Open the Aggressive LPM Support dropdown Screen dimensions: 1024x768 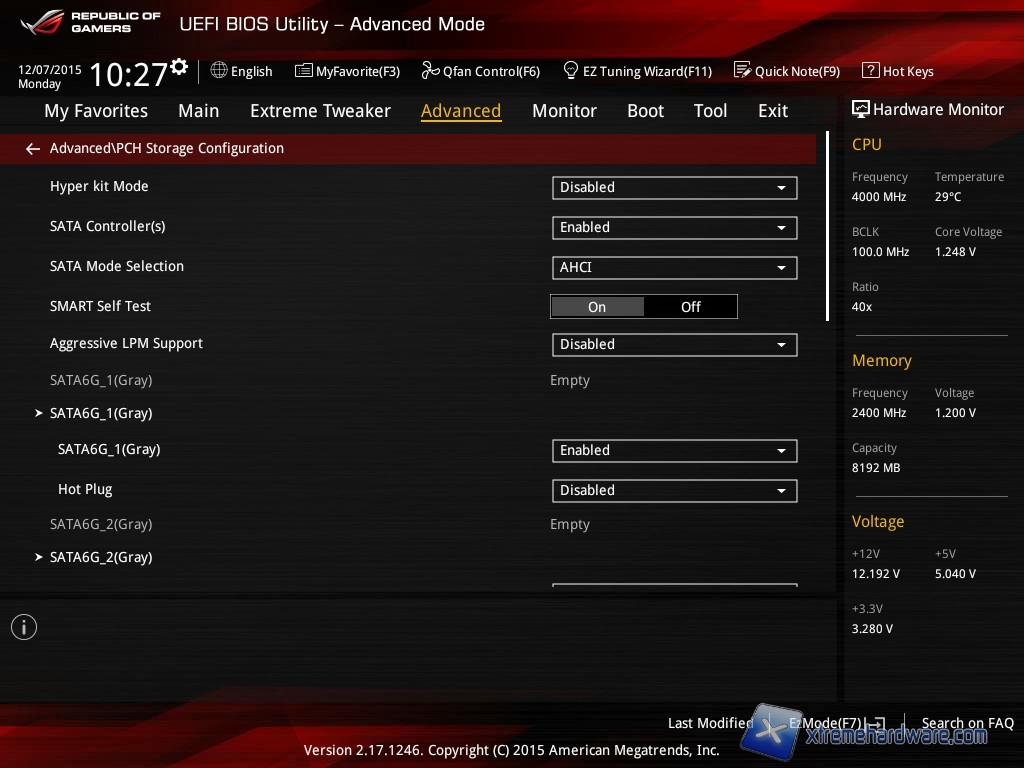pyautogui.click(x=674, y=344)
